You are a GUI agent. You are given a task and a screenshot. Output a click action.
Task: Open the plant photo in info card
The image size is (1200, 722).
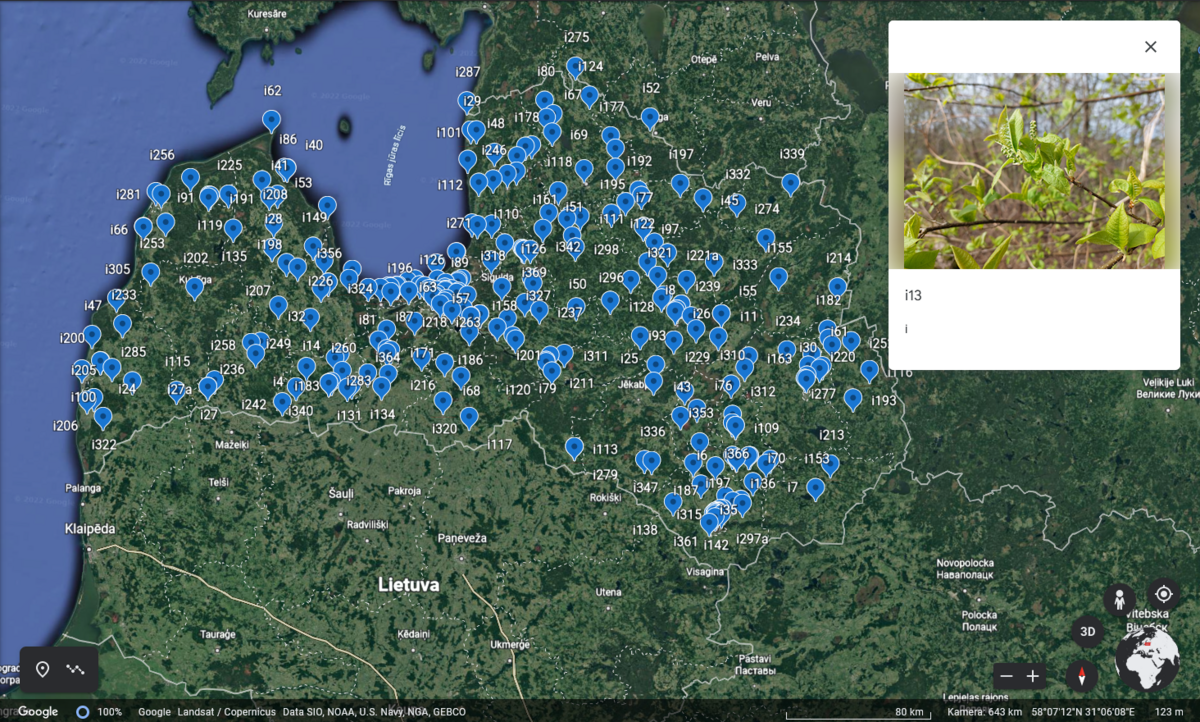pyautogui.click(x=1034, y=171)
